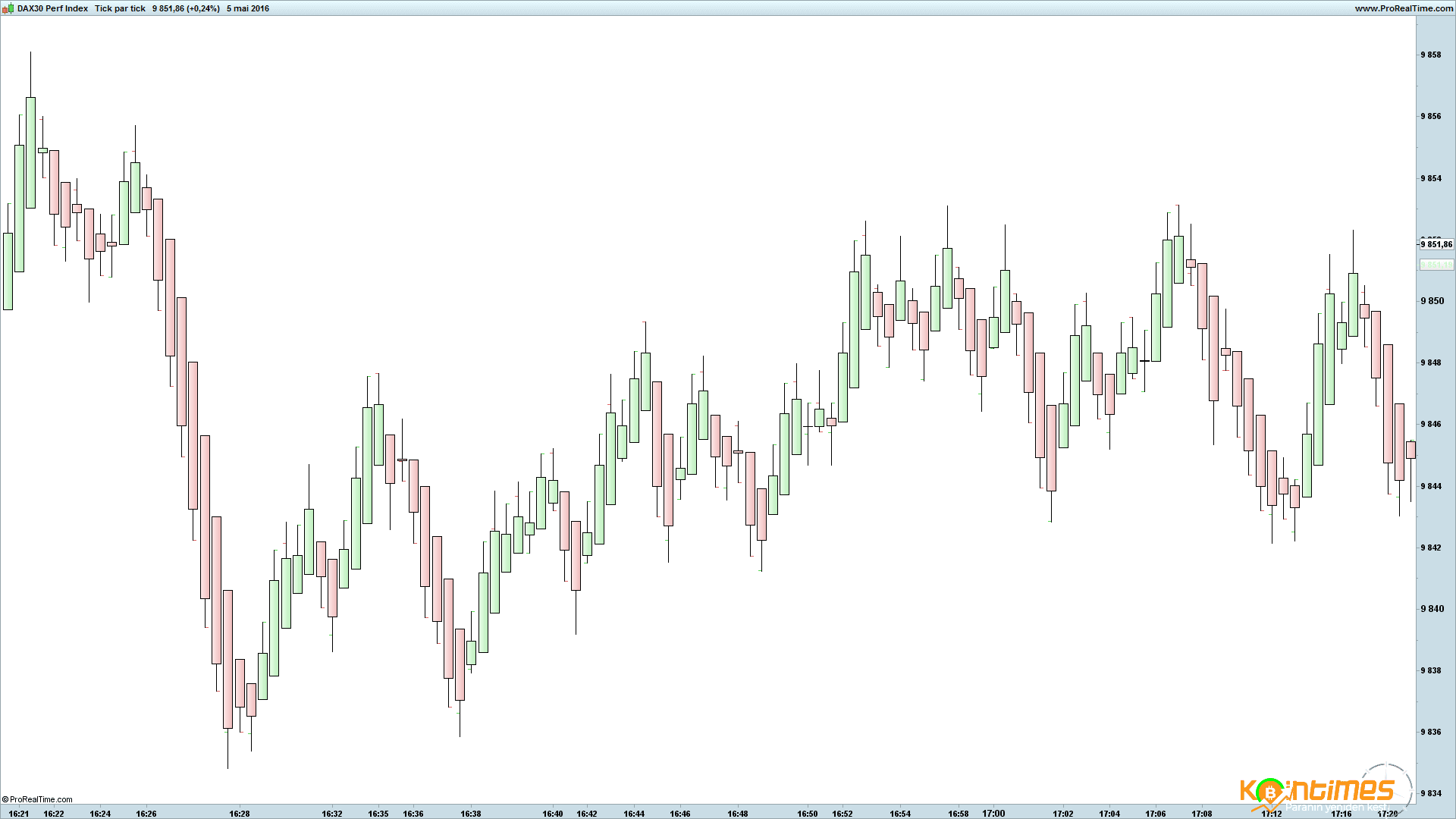
Task: Click the faded price label below current price
Action: click(1436, 265)
